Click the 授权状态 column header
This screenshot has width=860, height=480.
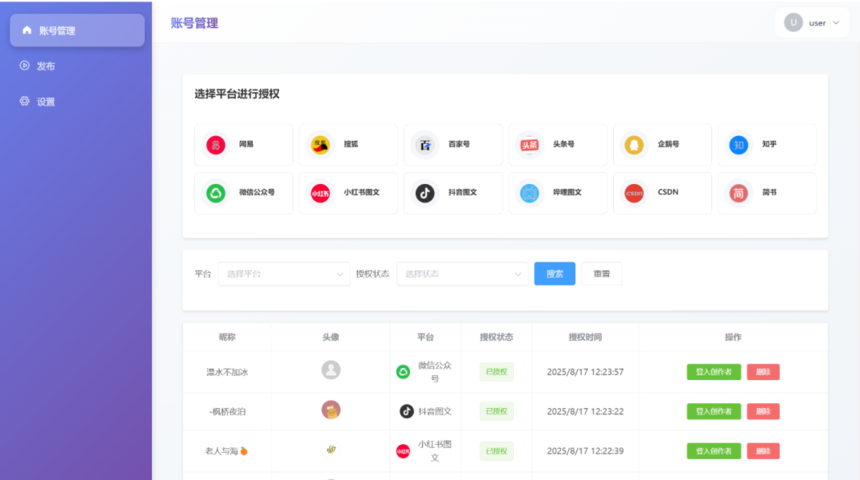pos(496,337)
